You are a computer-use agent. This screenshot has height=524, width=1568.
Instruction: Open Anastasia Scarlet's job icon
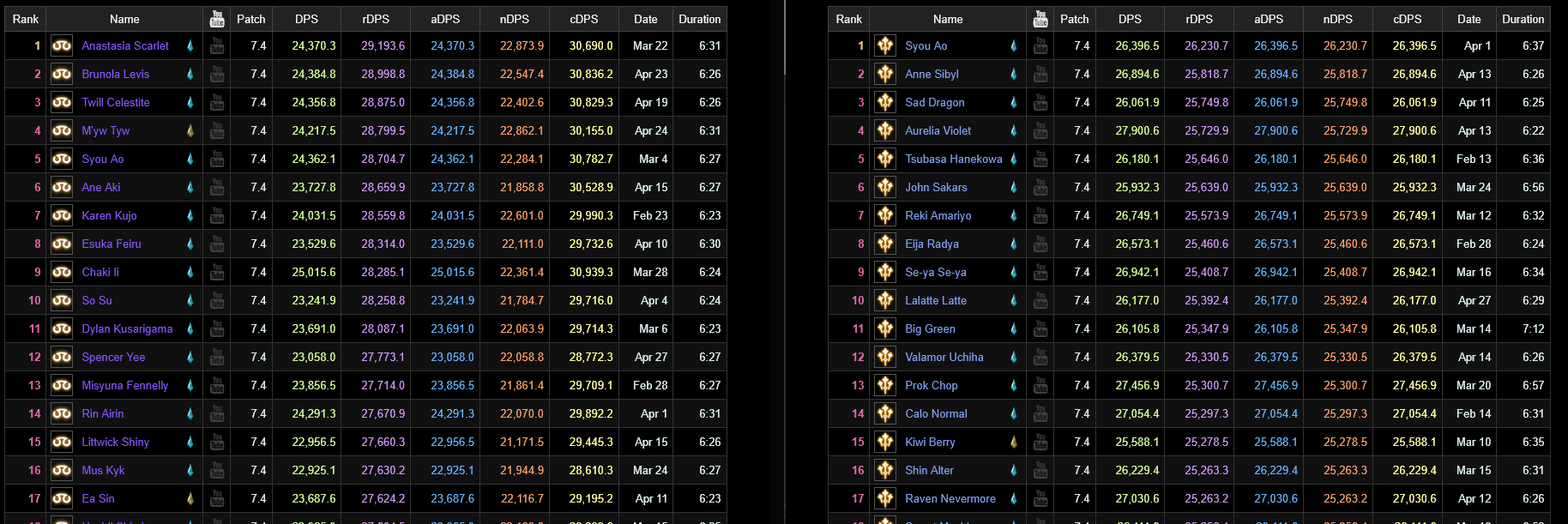[62, 45]
